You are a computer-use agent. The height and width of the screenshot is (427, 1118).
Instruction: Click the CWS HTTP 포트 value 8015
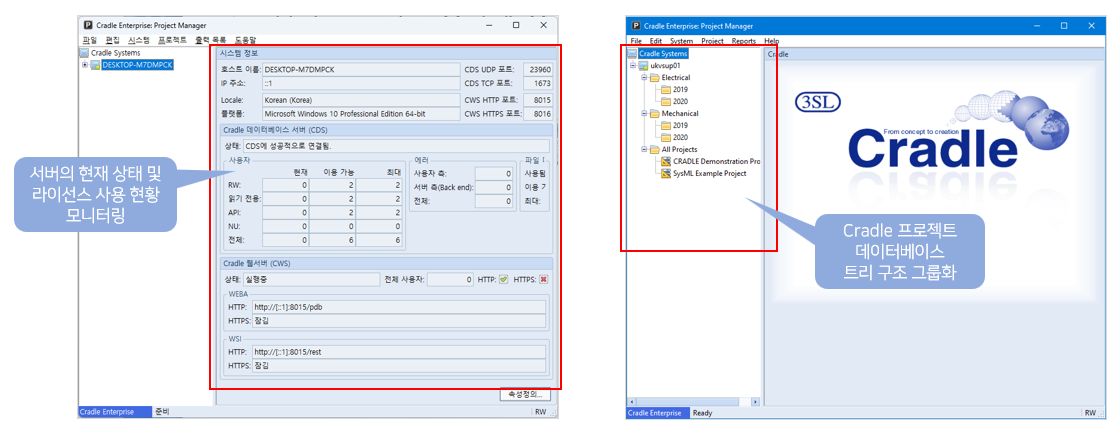click(x=538, y=100)
